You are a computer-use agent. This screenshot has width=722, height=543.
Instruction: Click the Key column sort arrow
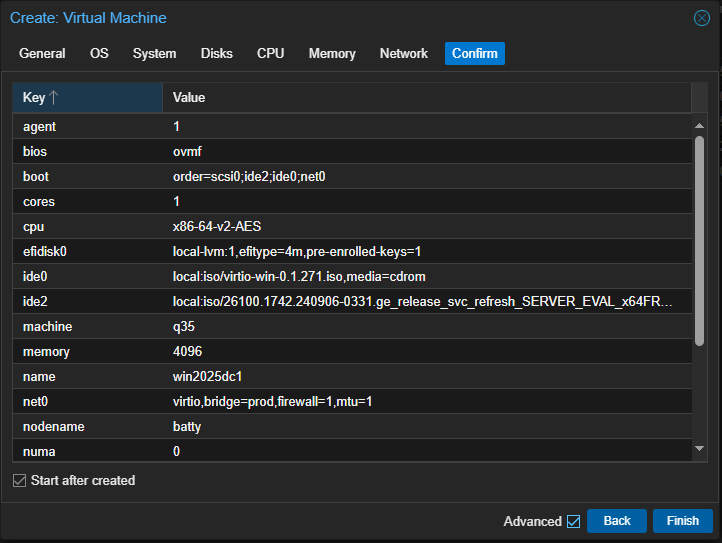click(54, 98)
